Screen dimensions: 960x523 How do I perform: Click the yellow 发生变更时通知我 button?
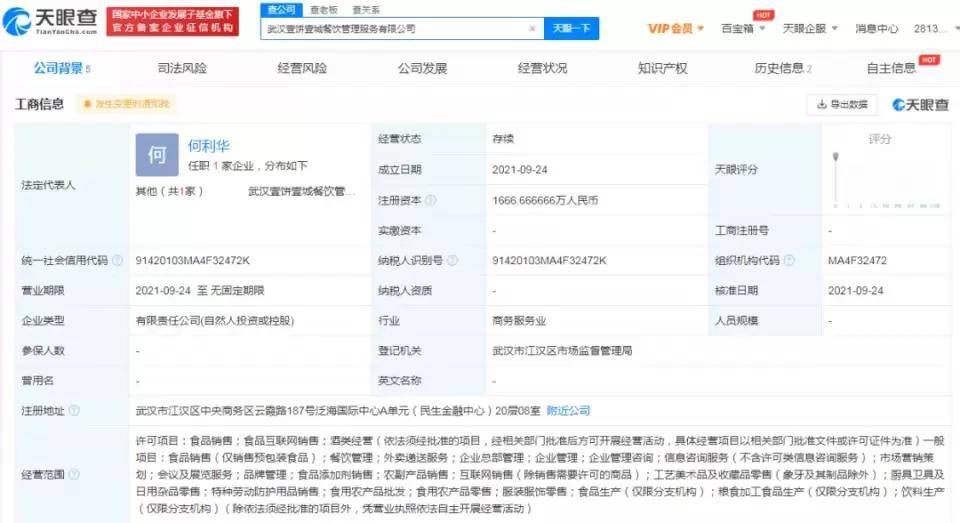click(x=126, y=104)
